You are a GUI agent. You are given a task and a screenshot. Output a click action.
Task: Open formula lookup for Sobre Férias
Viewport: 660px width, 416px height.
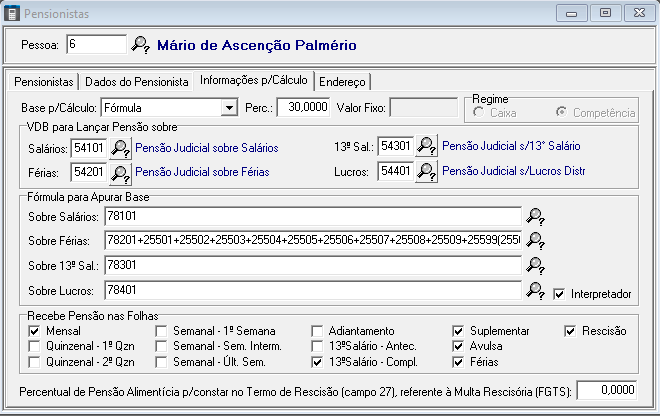(x=535, y=241)
